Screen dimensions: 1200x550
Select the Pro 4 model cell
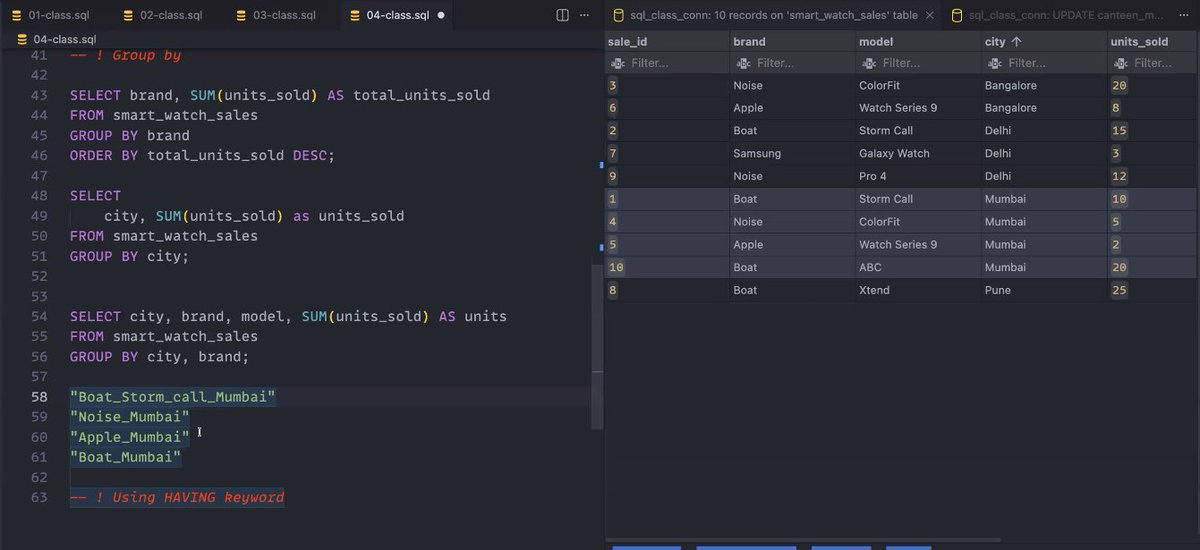[919, 176]
